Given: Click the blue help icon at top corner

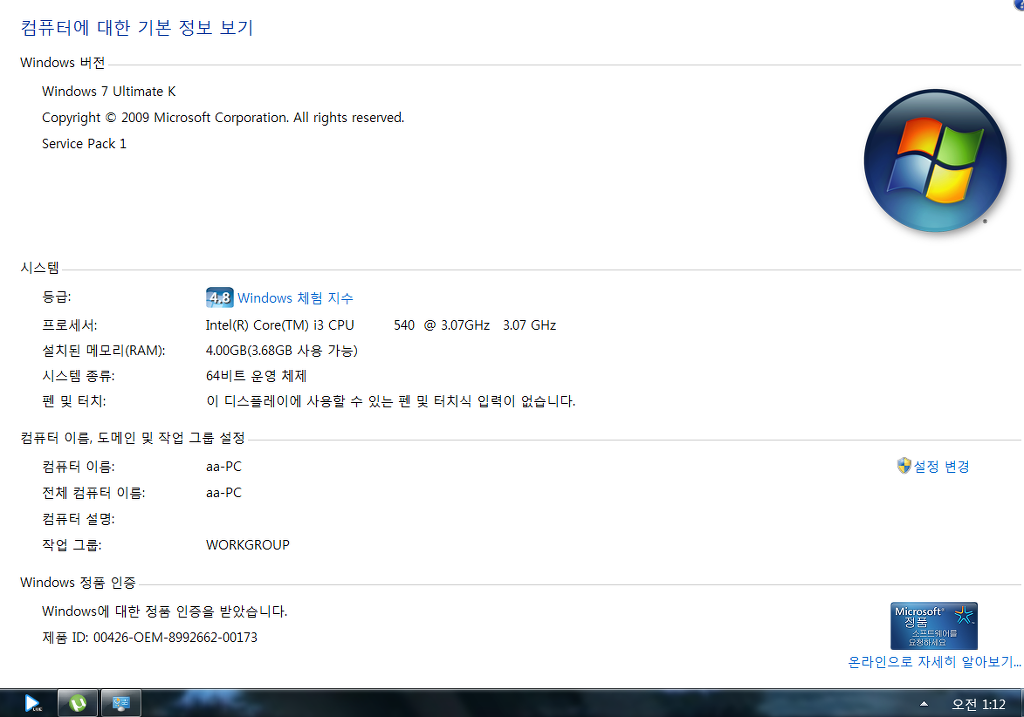Looking at the screenshot, I should click(x=1019, y=3).
